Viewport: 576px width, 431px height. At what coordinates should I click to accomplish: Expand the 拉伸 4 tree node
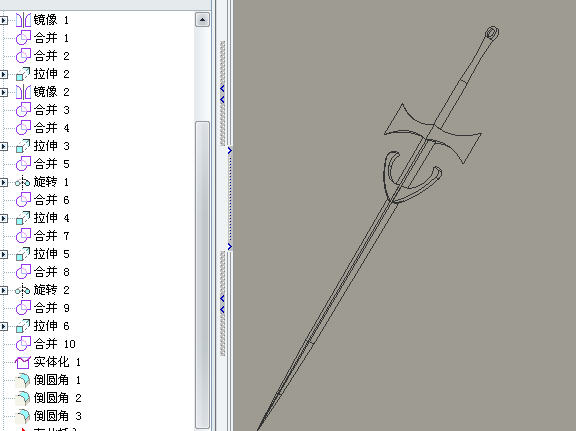4,218
